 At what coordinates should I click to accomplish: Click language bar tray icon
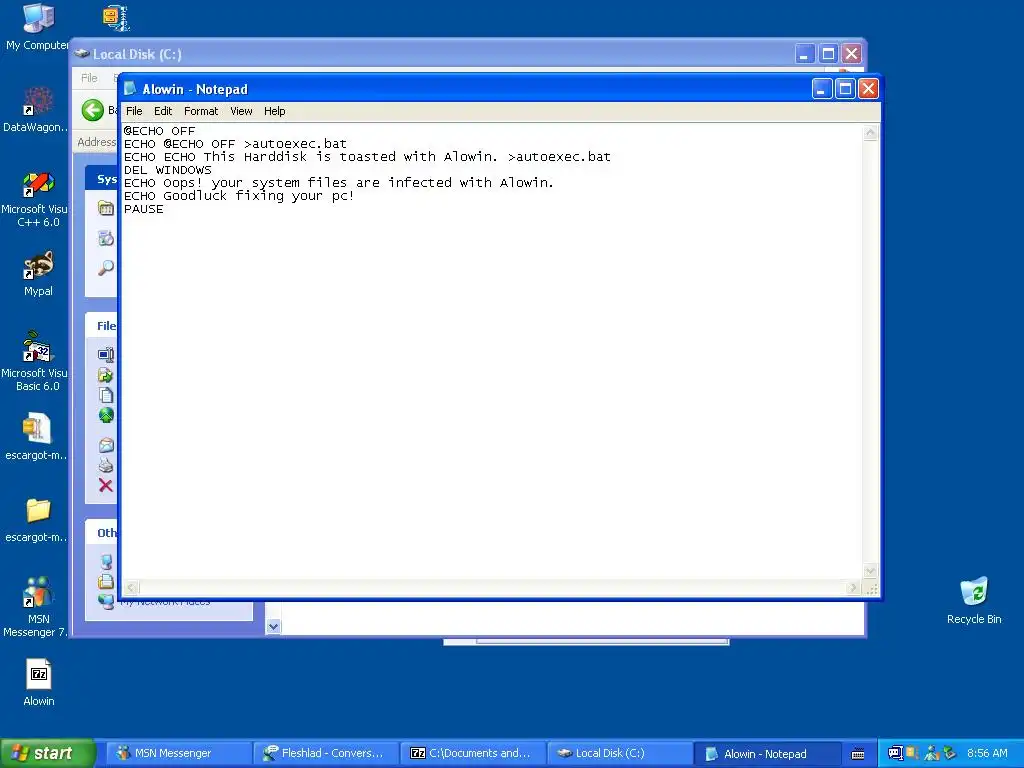pos(895,753)
